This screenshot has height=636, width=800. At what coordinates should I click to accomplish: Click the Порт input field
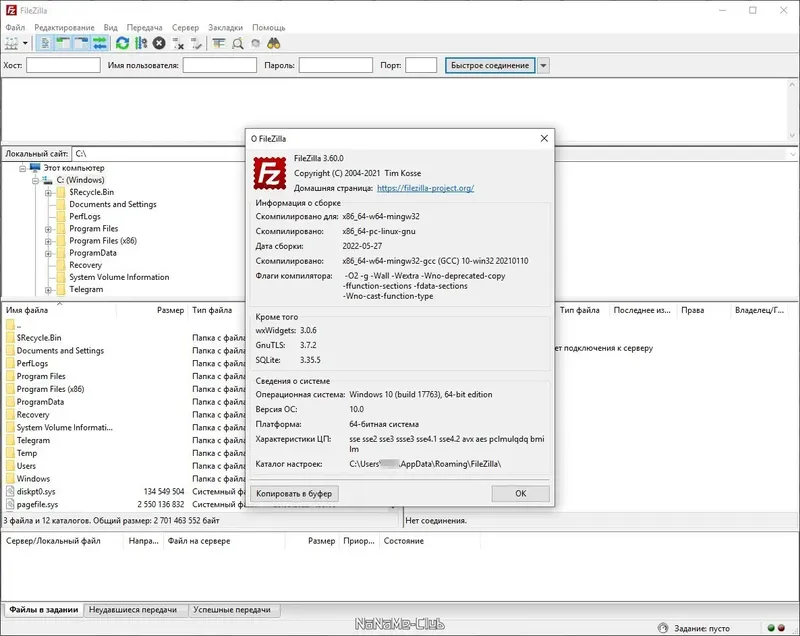(x=421, y=65)
